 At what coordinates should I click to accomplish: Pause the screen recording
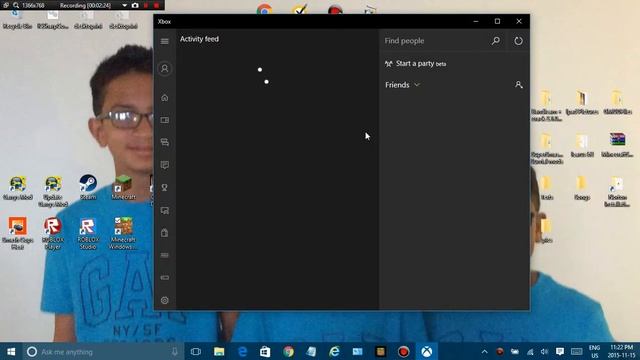tap(146, 5)
